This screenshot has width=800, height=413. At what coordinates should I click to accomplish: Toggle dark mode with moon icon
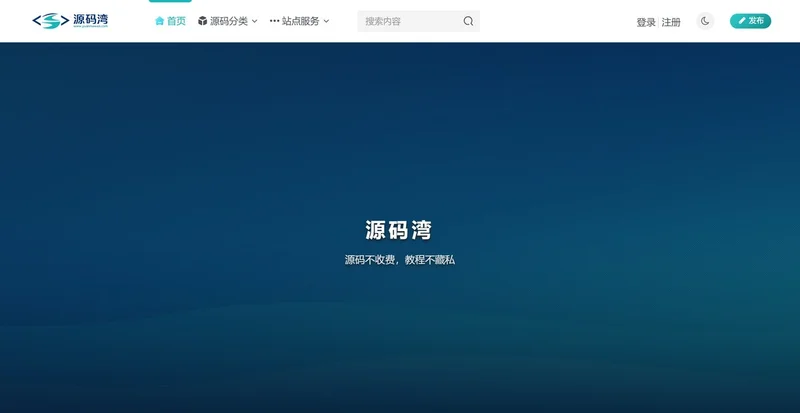705,21
